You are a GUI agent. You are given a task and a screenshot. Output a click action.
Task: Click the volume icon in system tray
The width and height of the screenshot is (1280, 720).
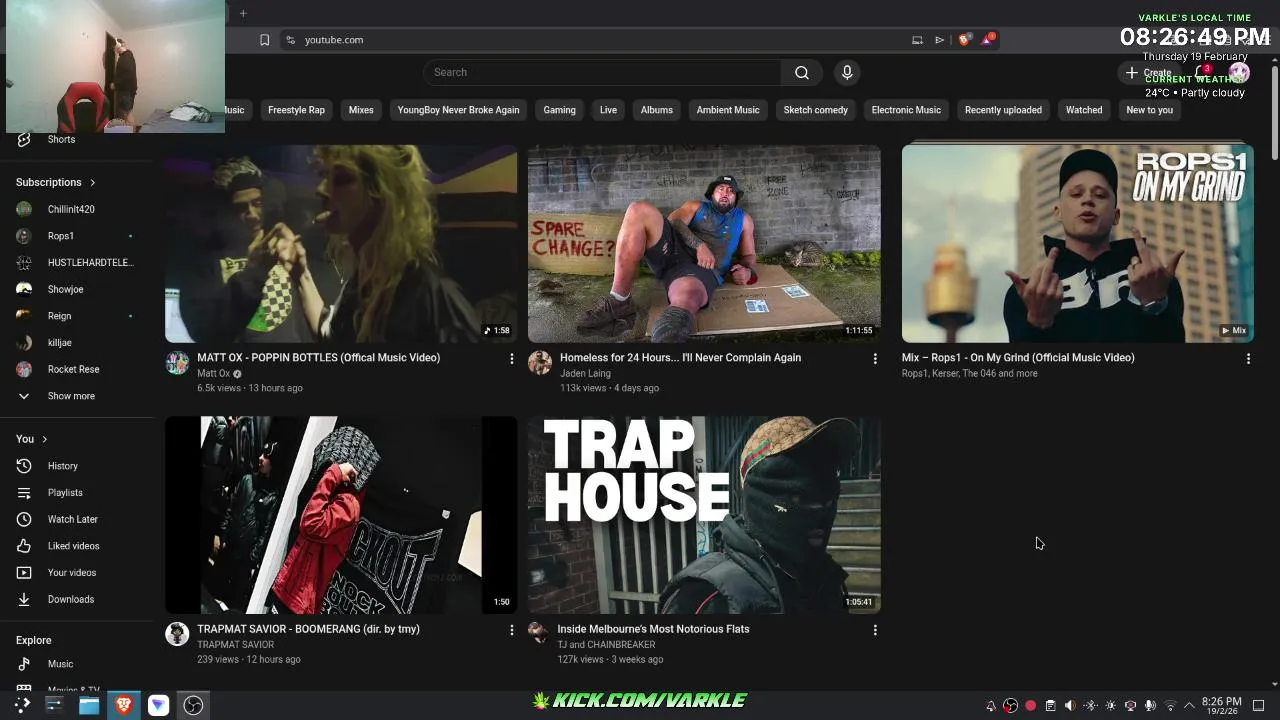pyautogui.click(x=1070, y=706)
